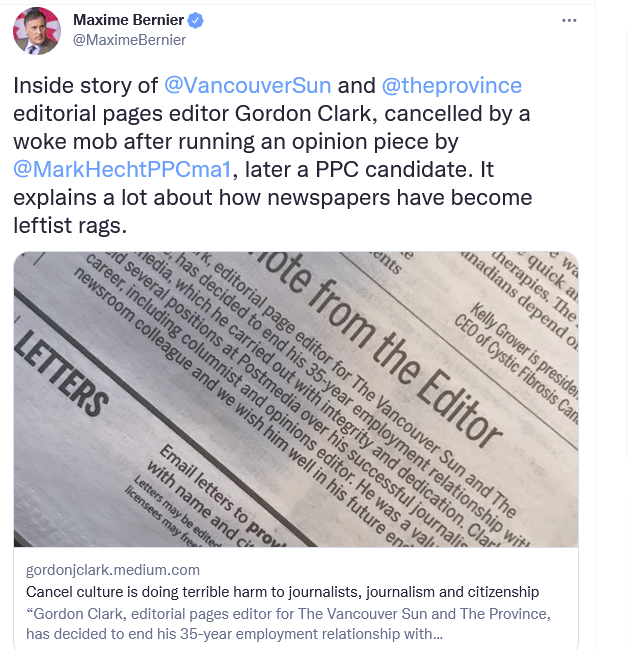Open the @VancouverSun mention link

click(248, 86)
